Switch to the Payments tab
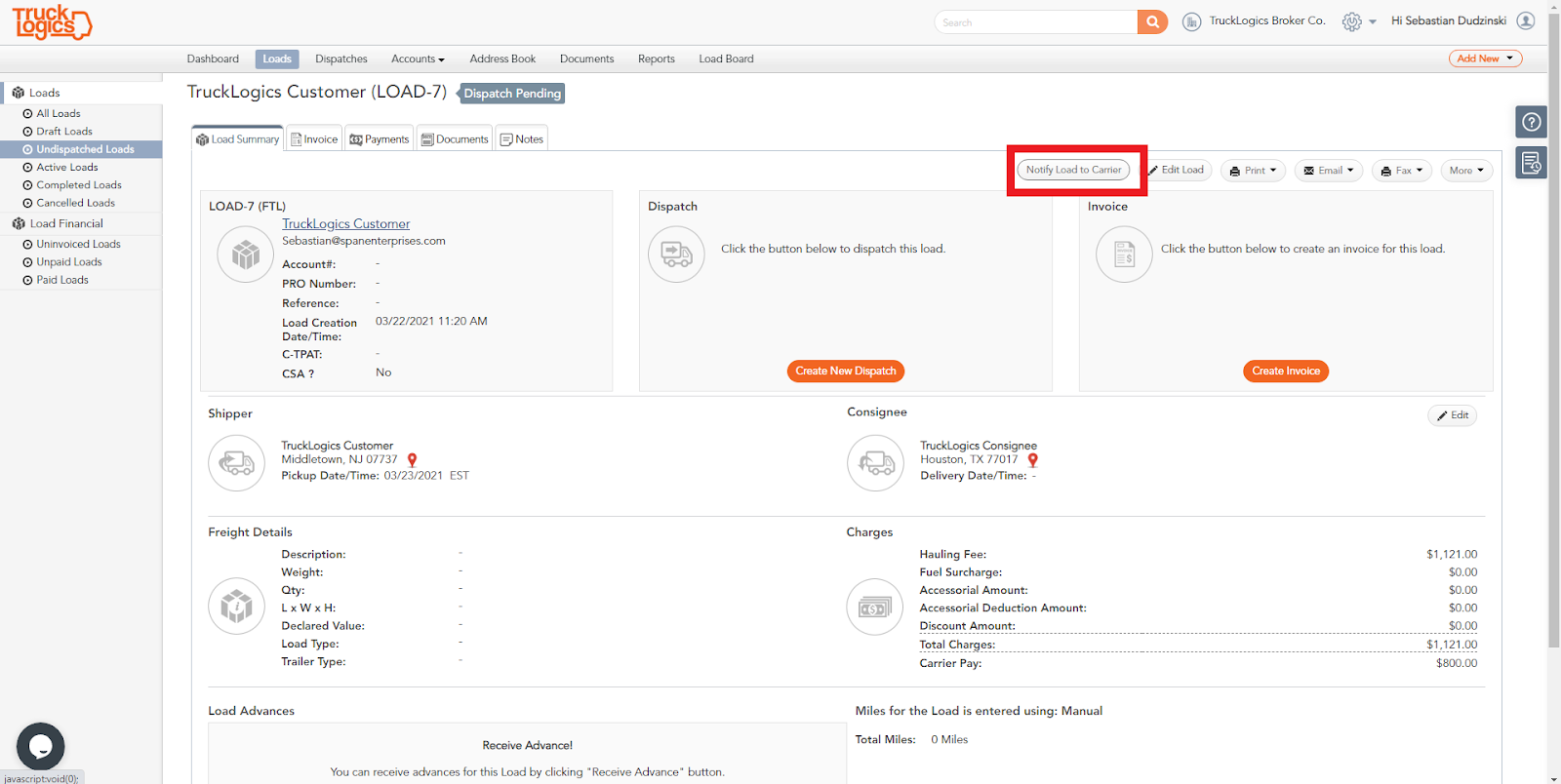1561x784 pixels. coord(380,139)
